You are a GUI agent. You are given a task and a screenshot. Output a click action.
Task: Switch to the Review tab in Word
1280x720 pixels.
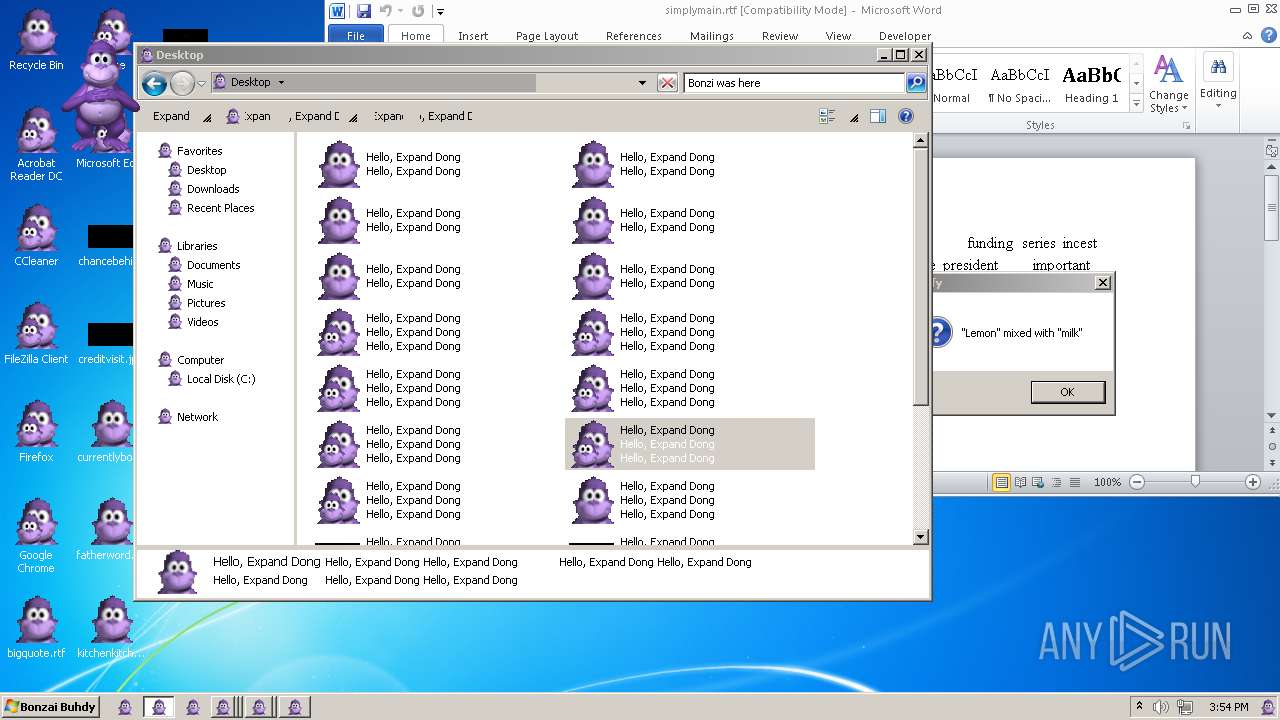[x=780, y=35]
